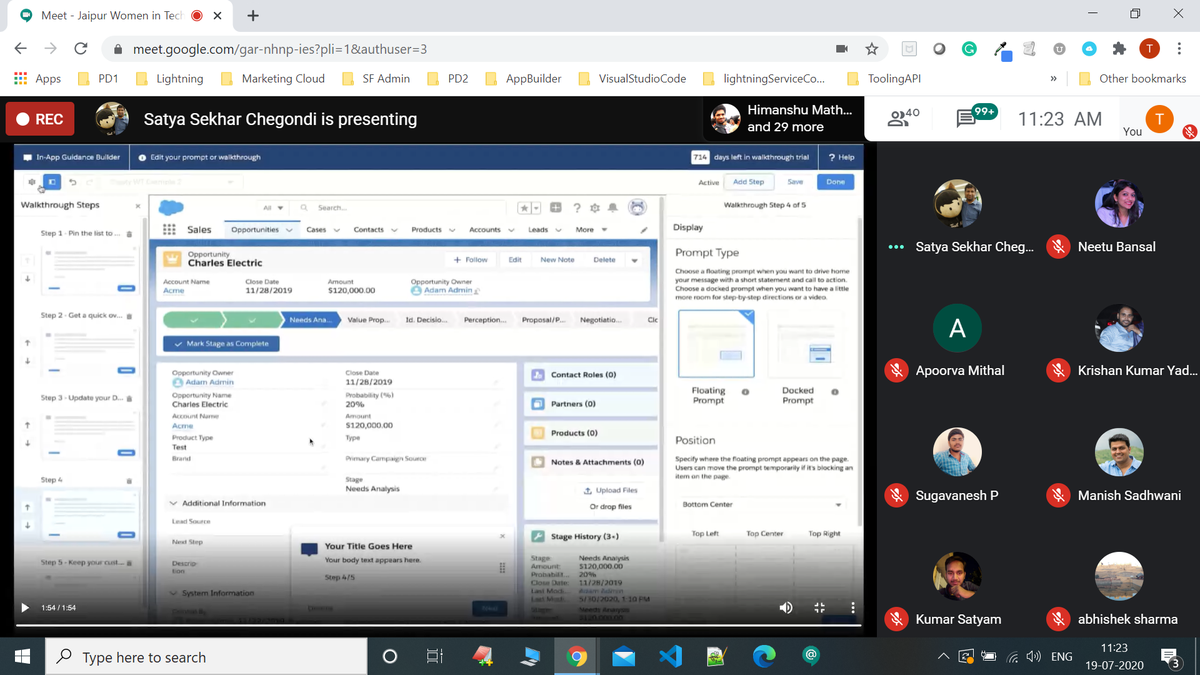Bookmark this page with the star icon

click(x=872, y=49)
